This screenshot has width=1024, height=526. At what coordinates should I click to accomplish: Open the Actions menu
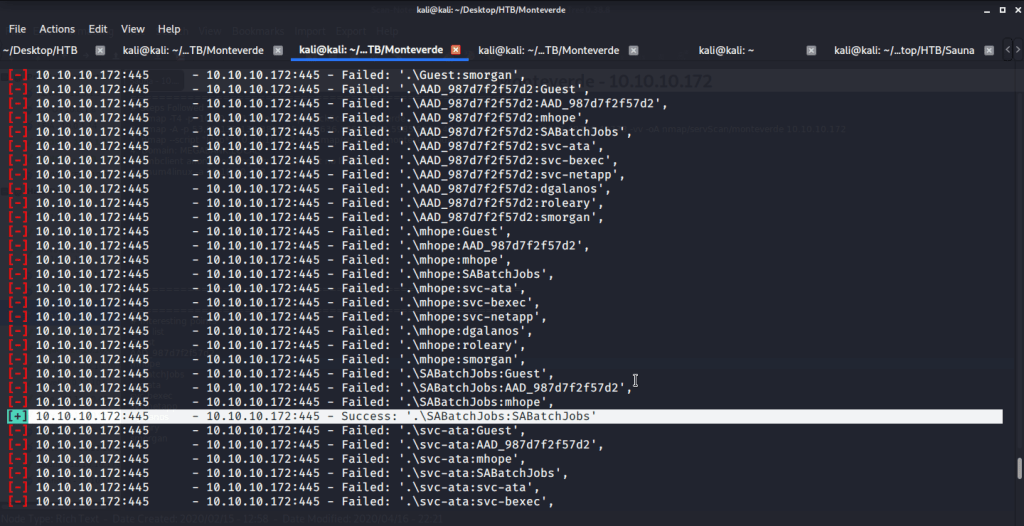click(57, 29)
